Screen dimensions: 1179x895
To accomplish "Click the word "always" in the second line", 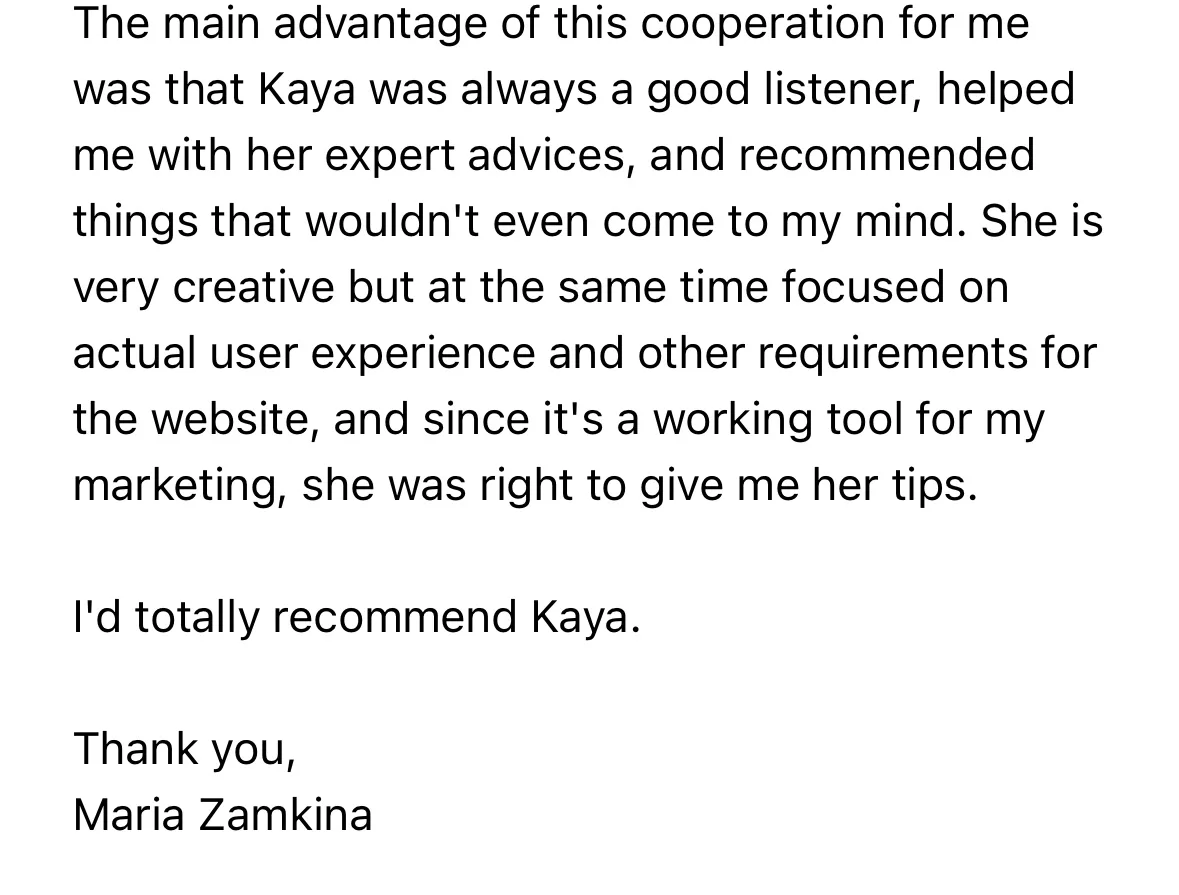I will 528,89.
